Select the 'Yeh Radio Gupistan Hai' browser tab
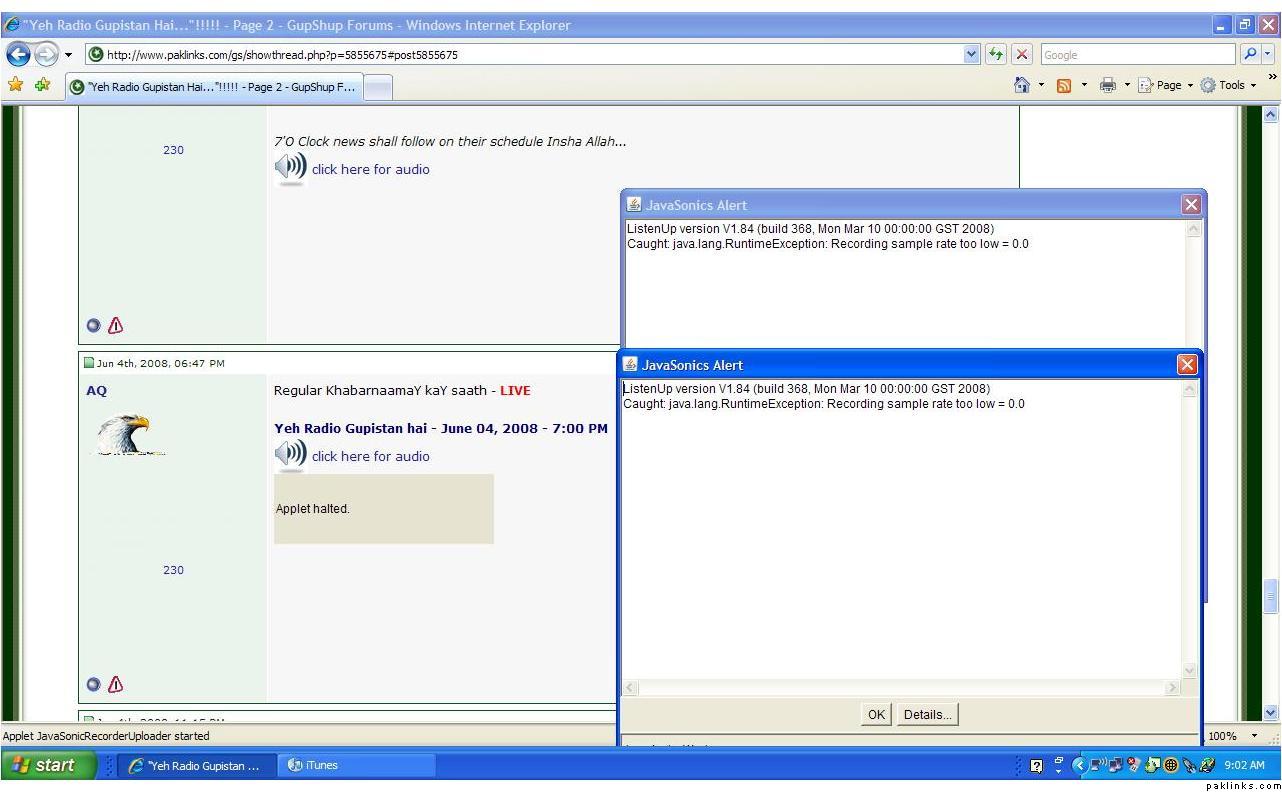The width and height of the screenshot is (1282, 792). click(x=212, y=87)
